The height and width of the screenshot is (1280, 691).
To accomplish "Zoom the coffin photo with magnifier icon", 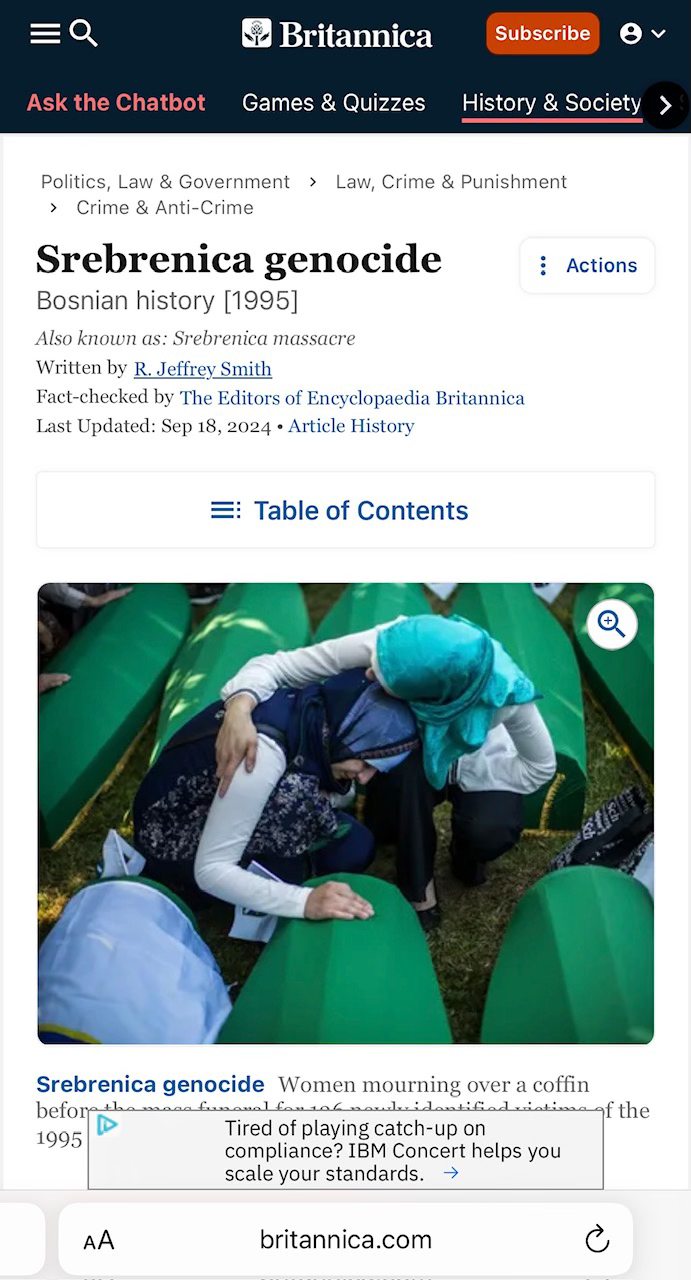I will click(611, 624).
